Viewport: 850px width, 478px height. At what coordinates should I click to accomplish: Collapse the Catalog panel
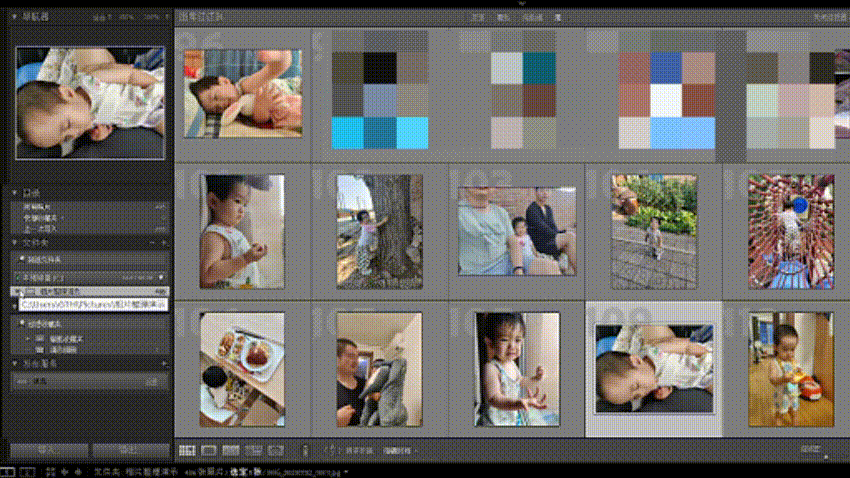point(14,192)
